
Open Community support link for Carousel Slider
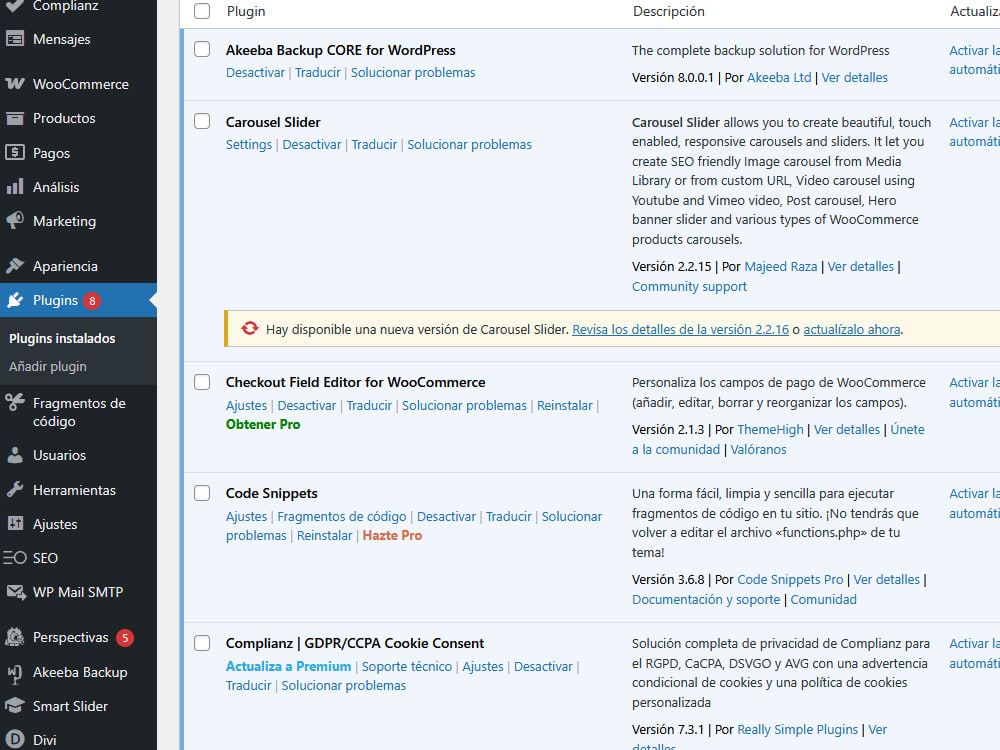pos(689,287)
